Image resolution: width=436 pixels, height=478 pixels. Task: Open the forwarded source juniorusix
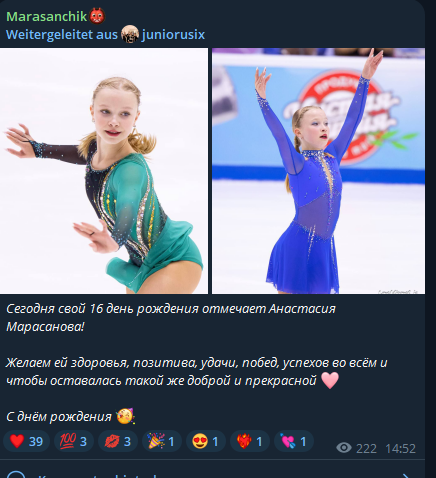(x=173, y=35)
